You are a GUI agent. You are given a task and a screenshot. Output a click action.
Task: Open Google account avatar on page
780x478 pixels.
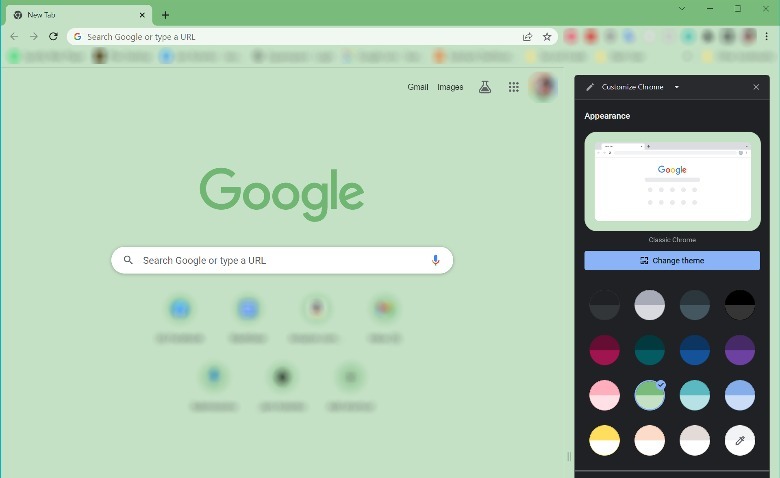click(x=543, y=87)
